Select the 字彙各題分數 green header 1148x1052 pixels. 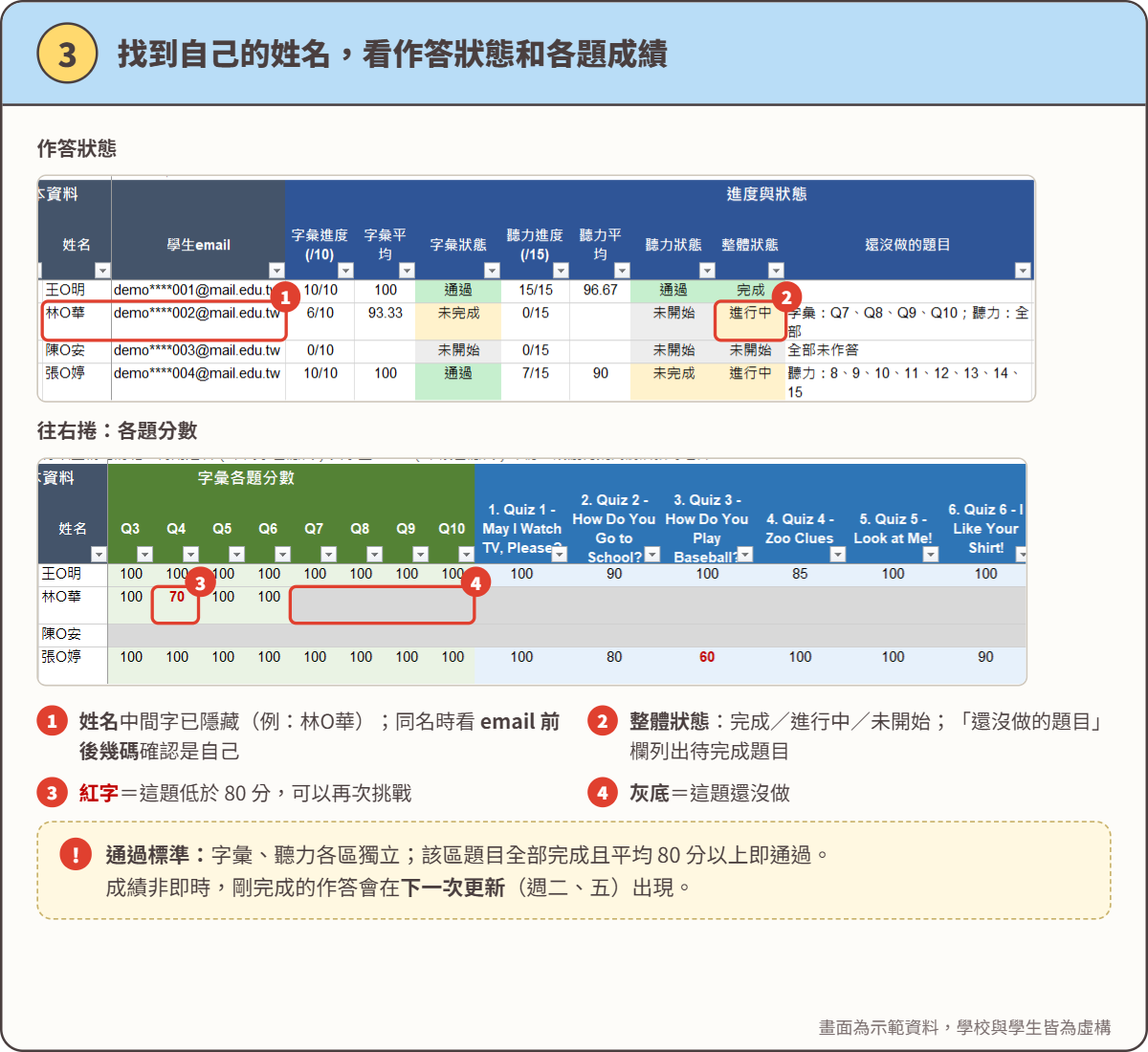coord(291,477)
